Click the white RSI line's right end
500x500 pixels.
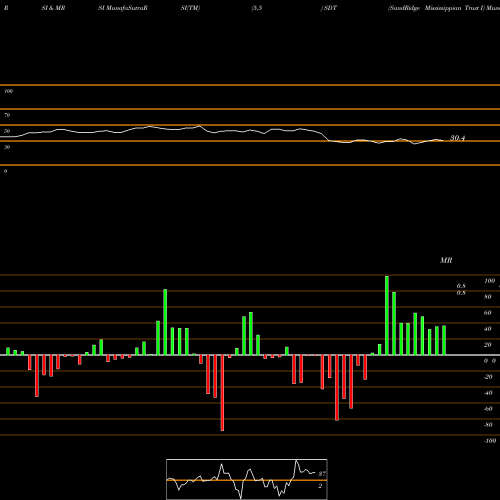pos(443,140)
